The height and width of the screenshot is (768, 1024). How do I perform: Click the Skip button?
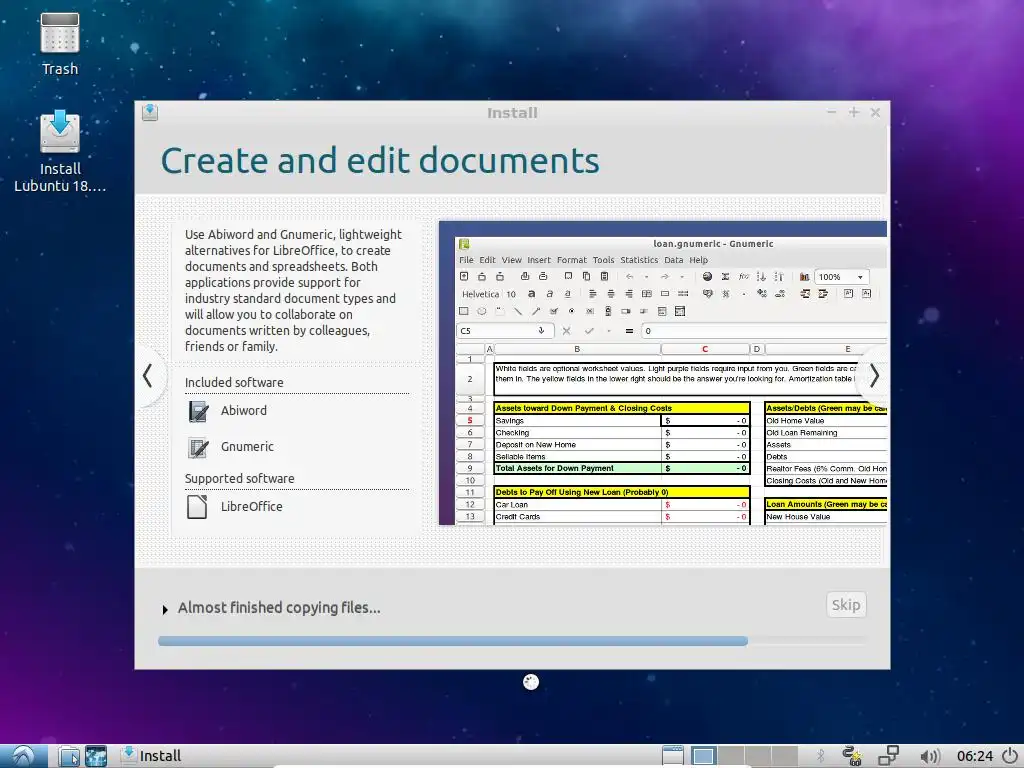tap(846, 605)
